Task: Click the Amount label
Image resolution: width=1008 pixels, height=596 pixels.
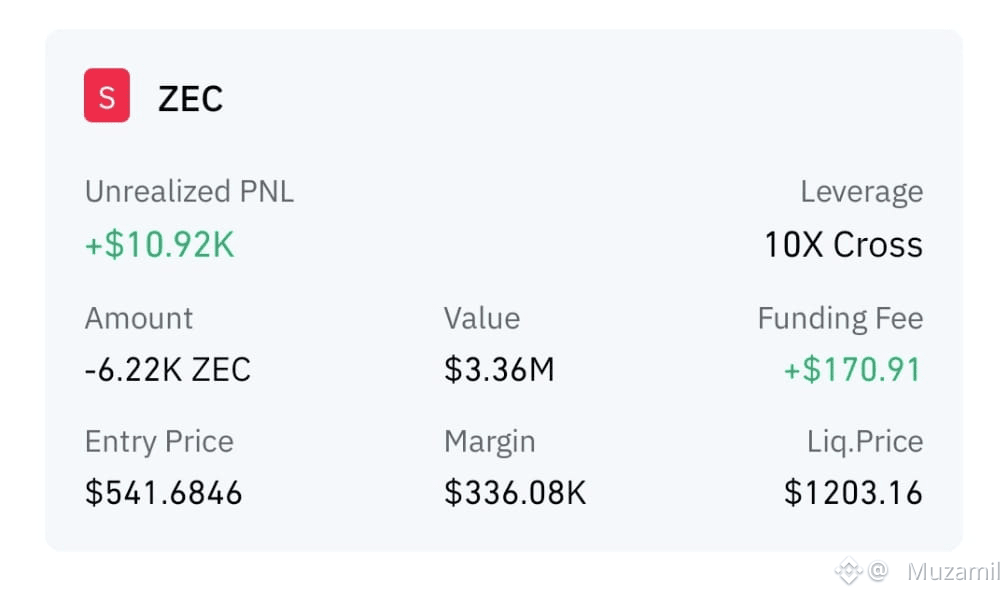Action: (139, 318)
